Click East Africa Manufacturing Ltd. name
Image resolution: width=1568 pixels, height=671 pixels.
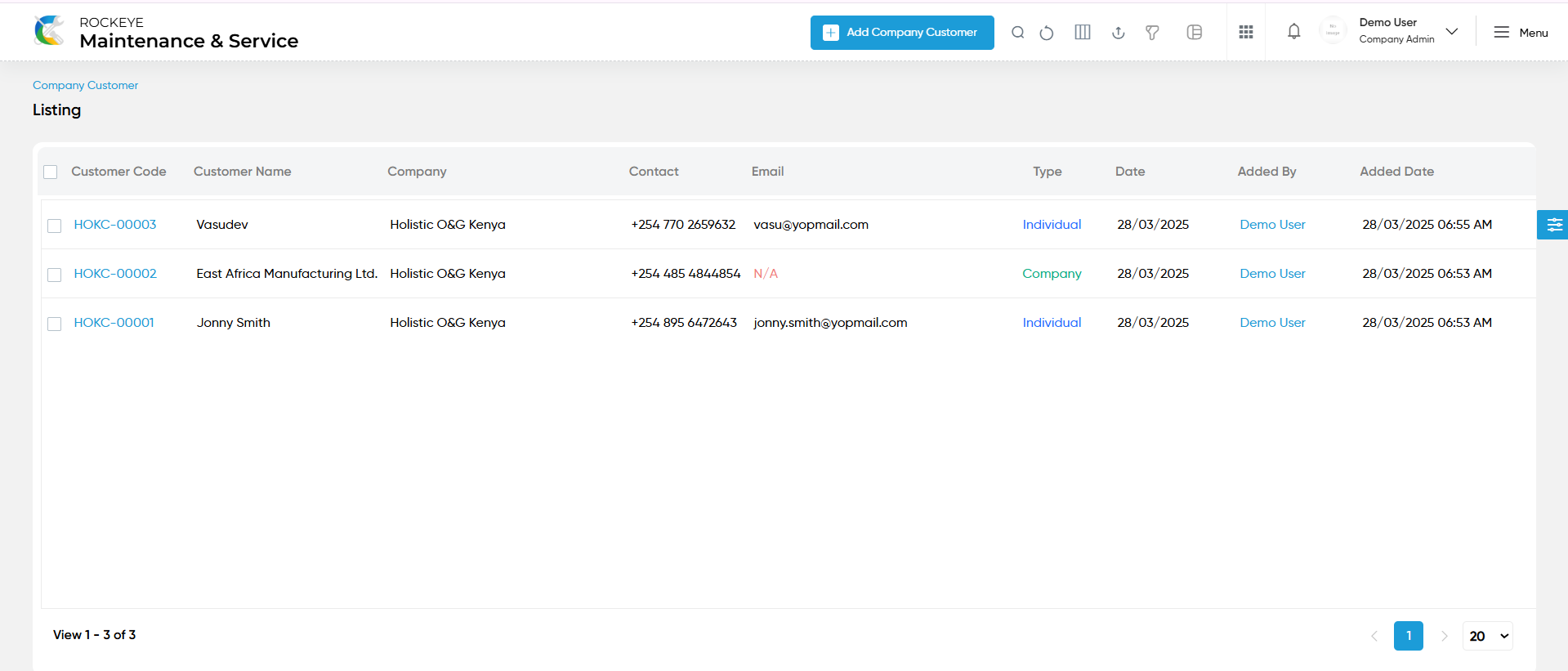click(287, 274)
